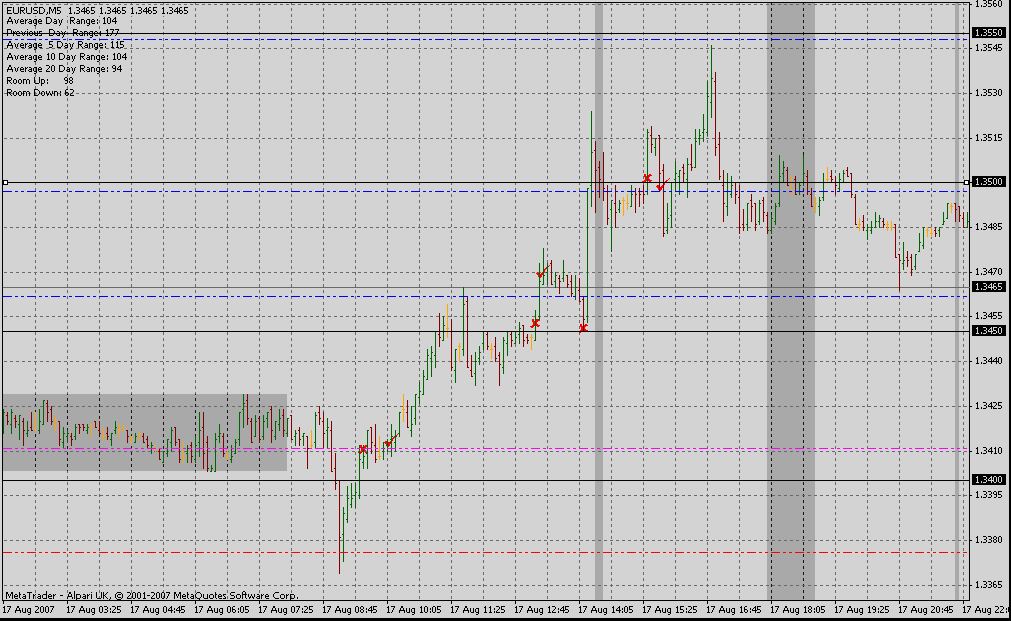1011x621 pixels.
Task: Select the red X marker above the 1.3450 line near 12:45
Action: tap(535, 323)
